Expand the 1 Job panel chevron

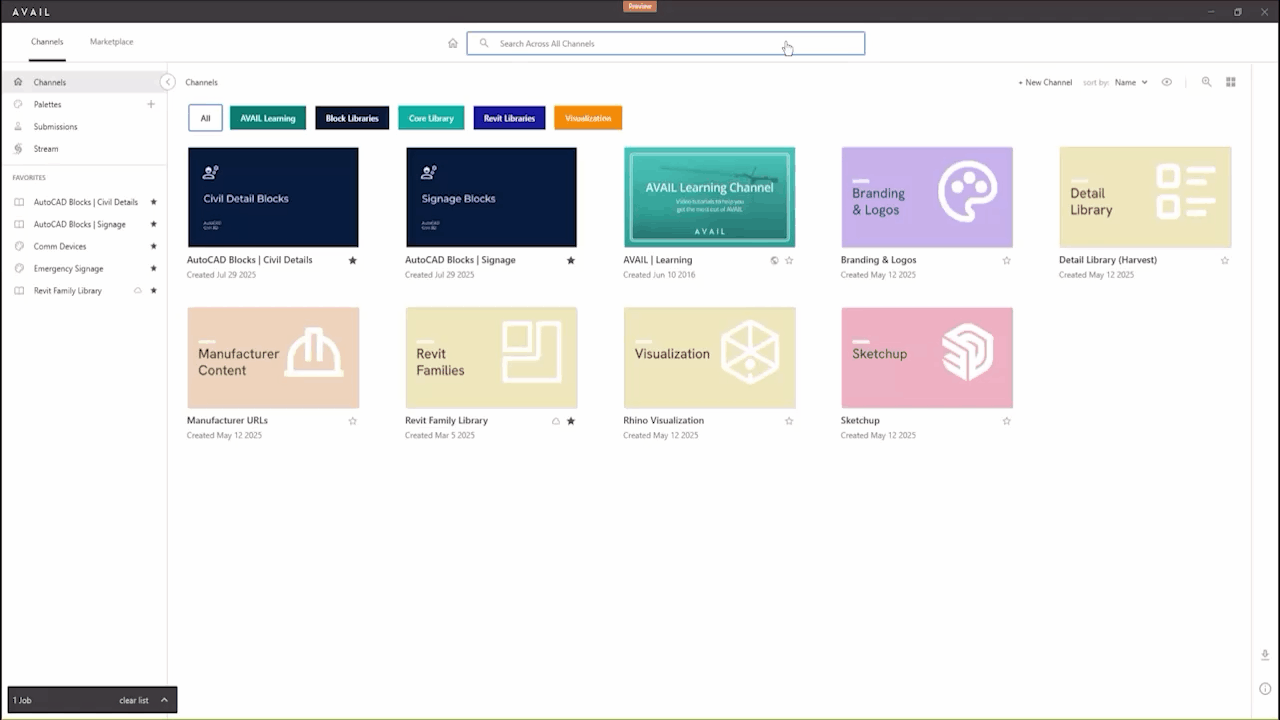pyautogui.click(x=164, y=700)
